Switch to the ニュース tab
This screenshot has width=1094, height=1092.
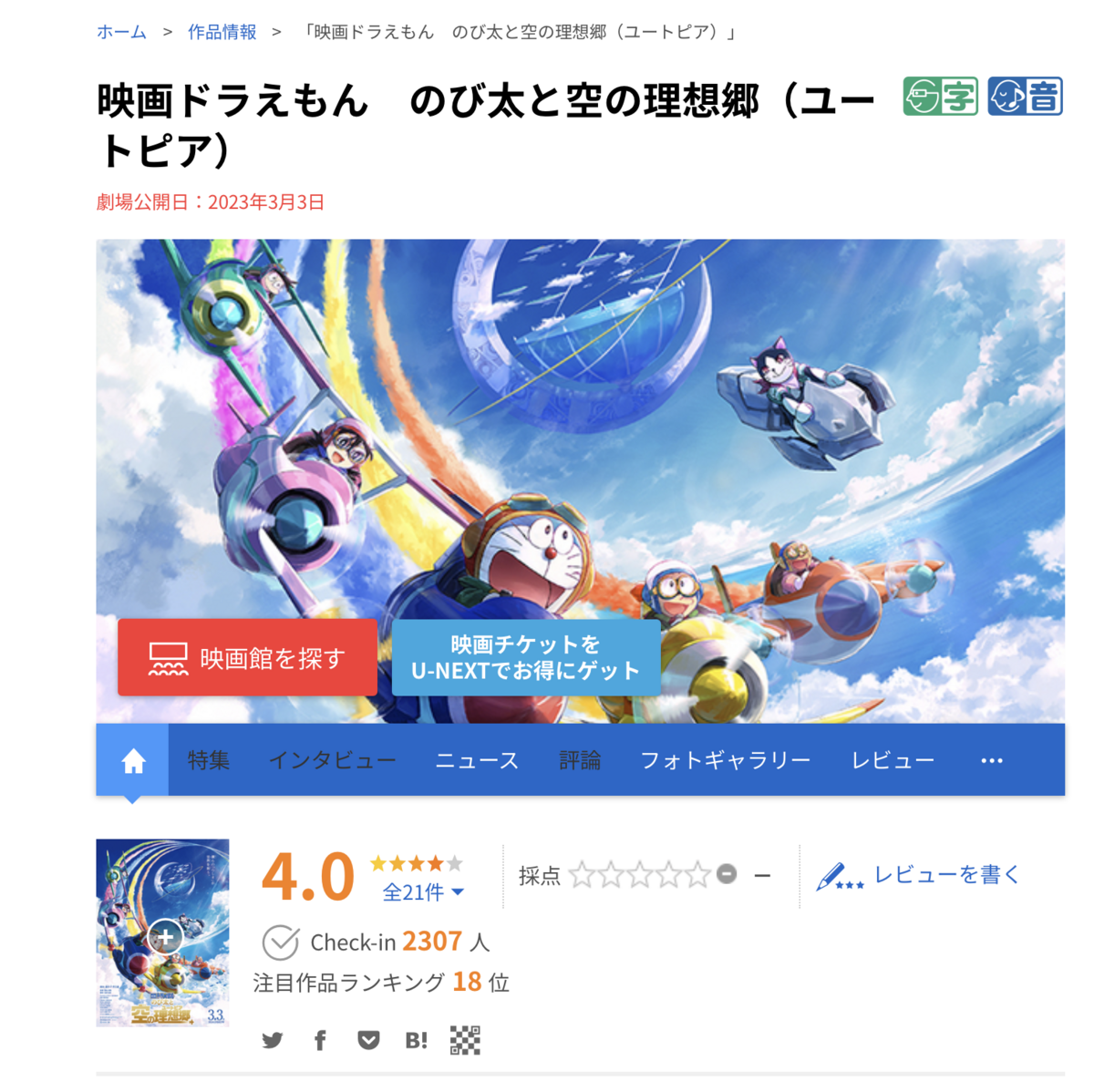pyautogui.click(x=477, y=760)
